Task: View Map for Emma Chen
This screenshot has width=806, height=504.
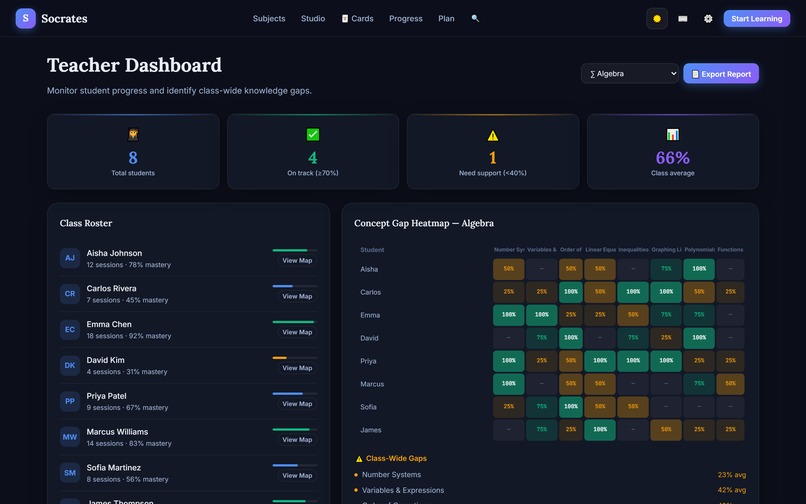Action: click(297, 332)
